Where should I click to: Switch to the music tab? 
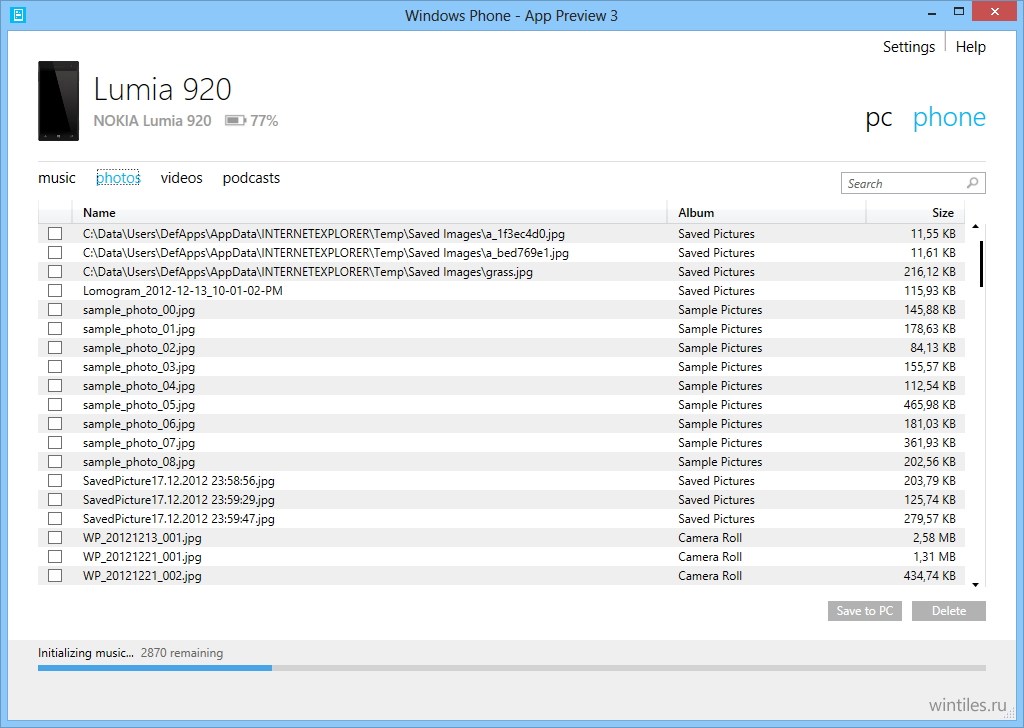pos(57,178)
